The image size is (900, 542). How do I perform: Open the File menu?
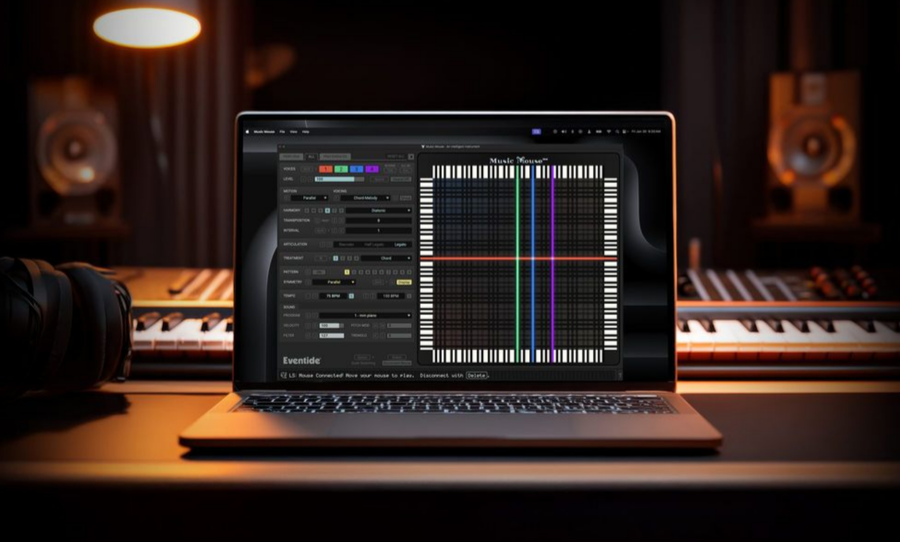(283, 132)
